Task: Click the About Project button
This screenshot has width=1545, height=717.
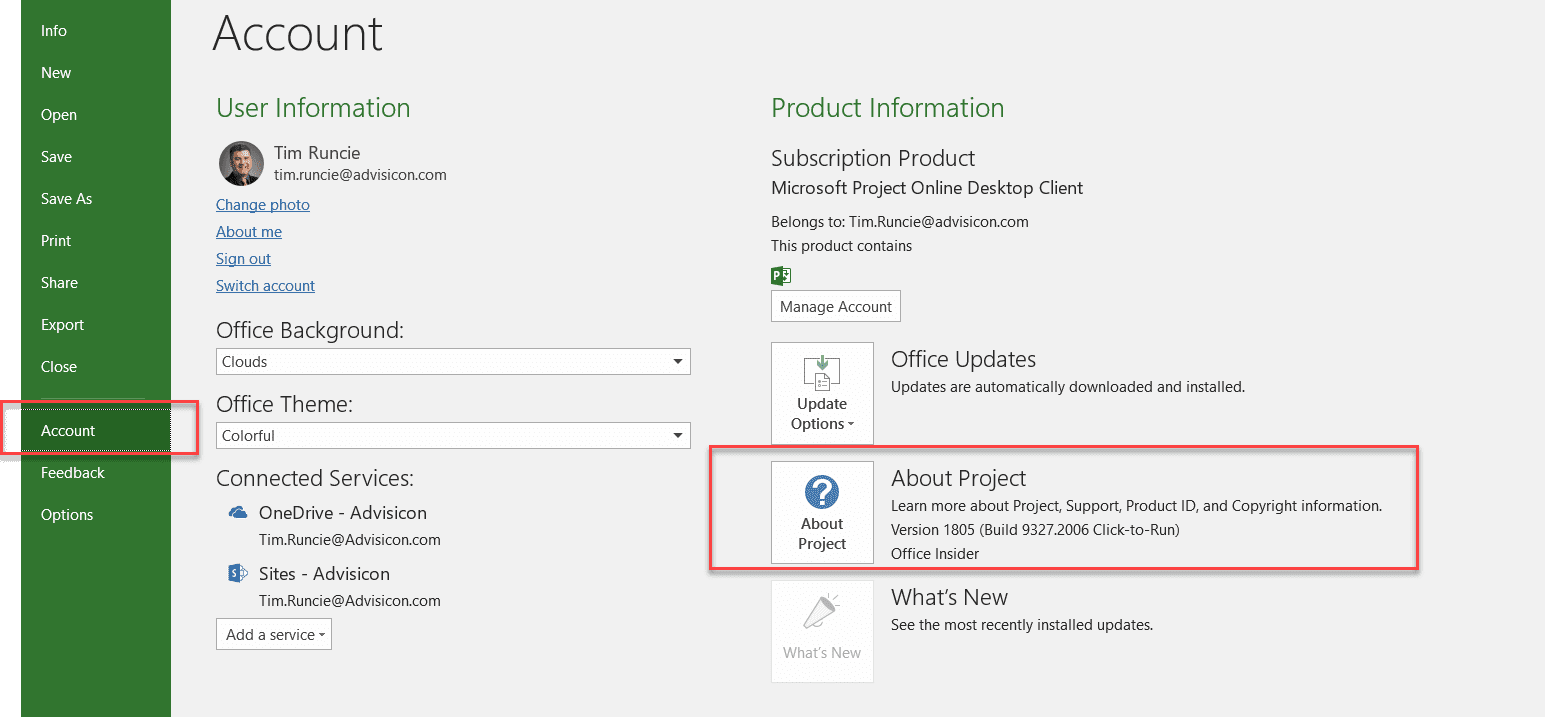Action: pyautogui.click(x=822, y=512)
